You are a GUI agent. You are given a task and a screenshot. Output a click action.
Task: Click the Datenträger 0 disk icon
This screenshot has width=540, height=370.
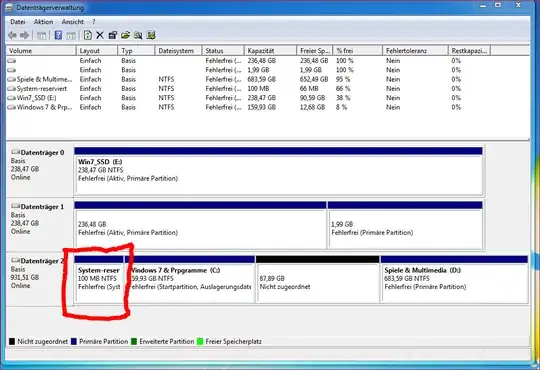[15, 152]
